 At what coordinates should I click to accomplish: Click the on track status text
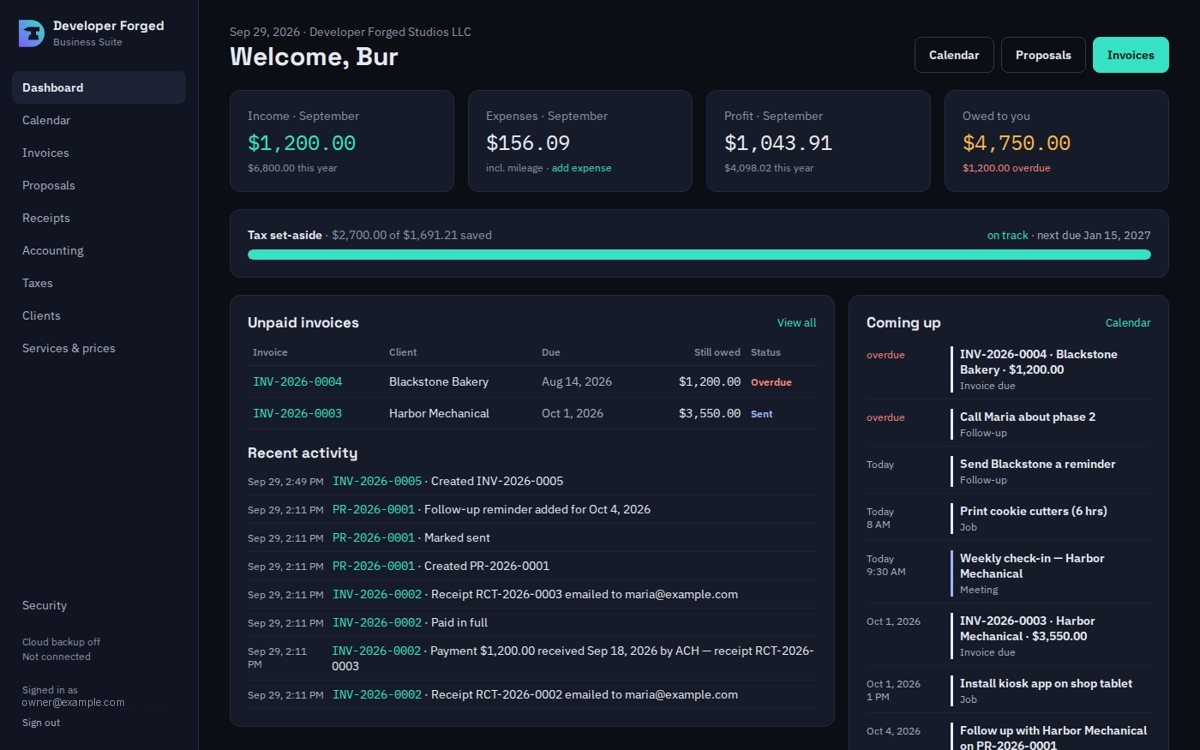[1007, 235]
